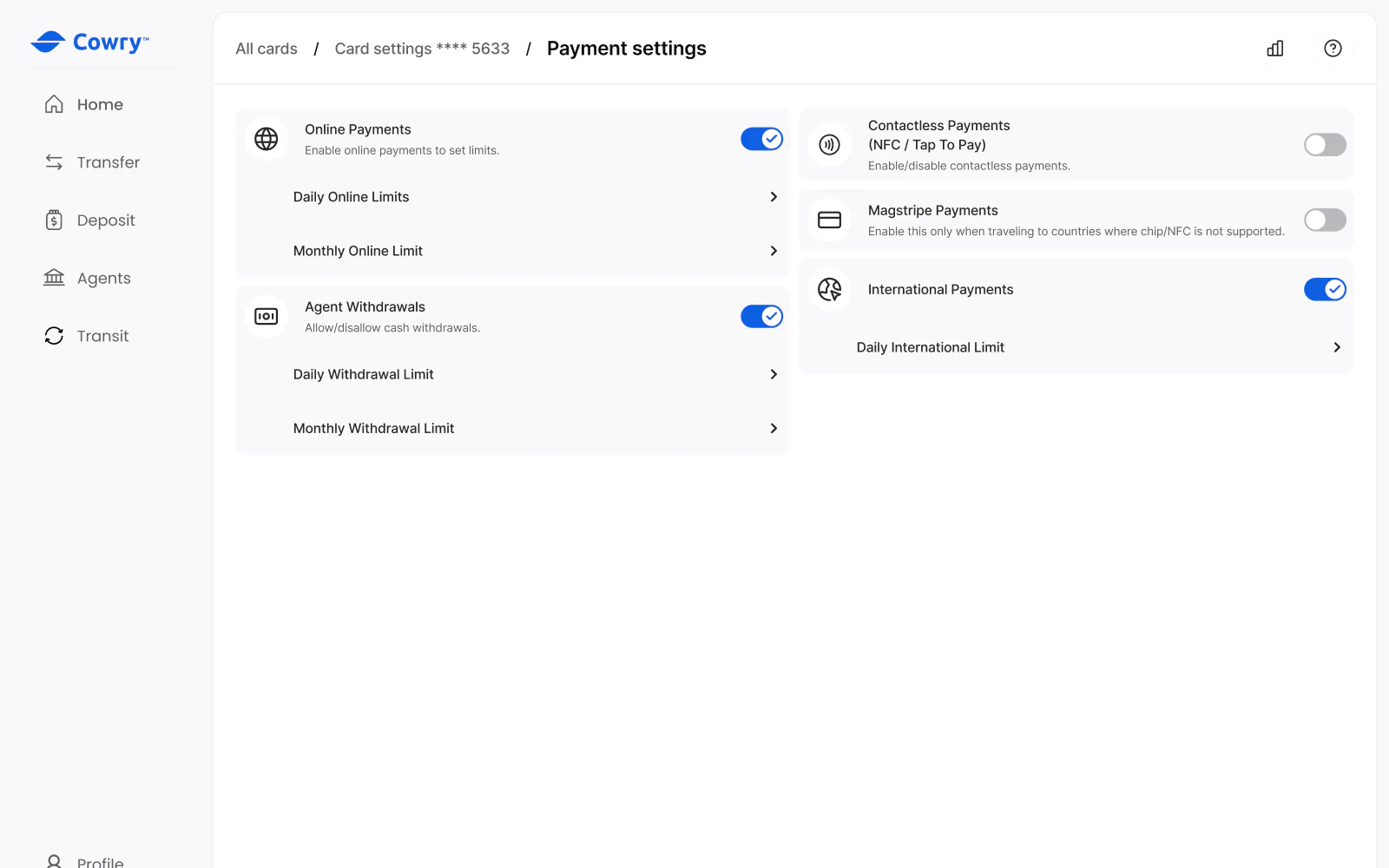Click the Cowry logo

pos(90,42)
